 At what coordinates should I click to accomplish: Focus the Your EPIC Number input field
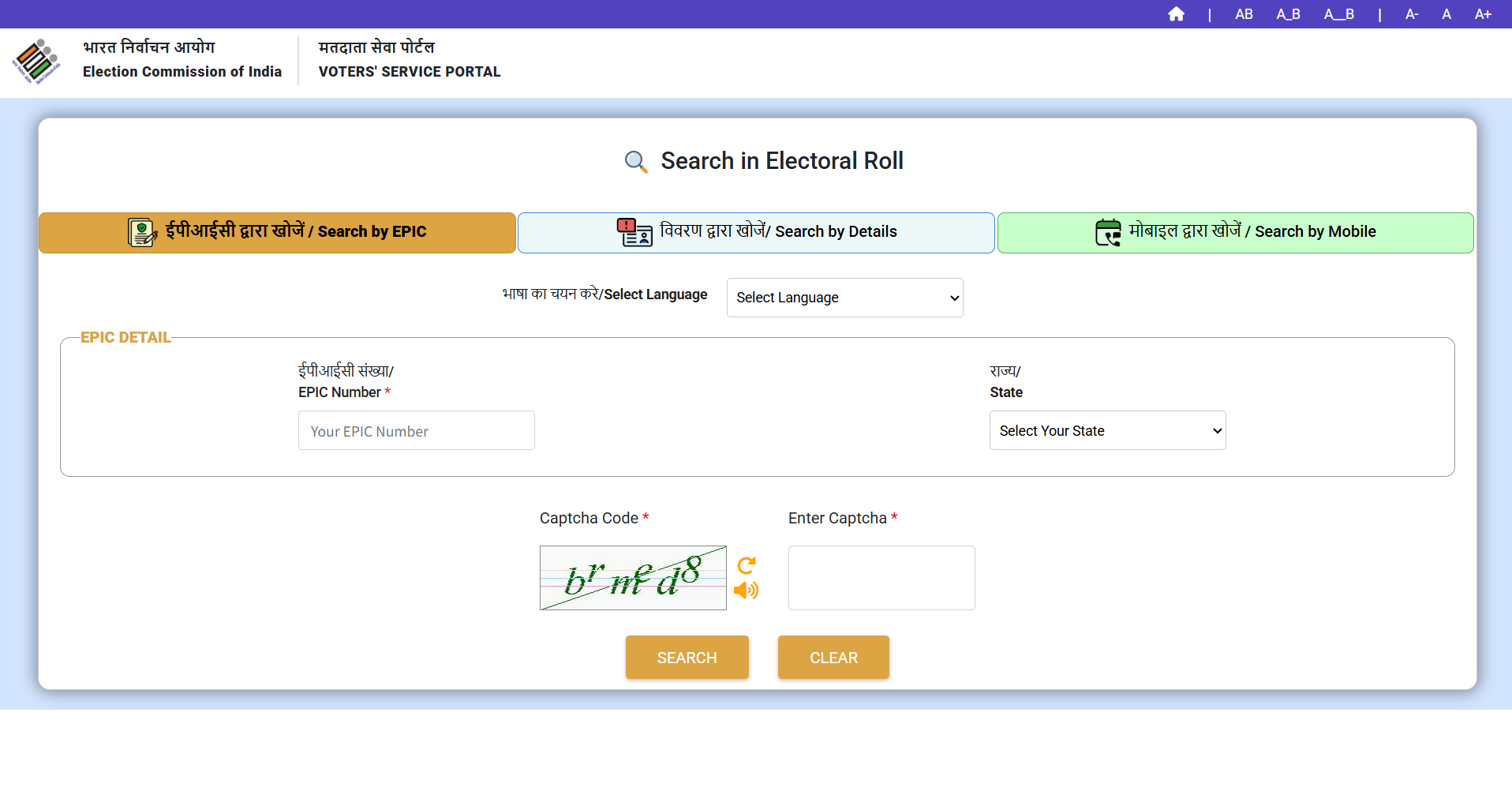tap(416, 430)
